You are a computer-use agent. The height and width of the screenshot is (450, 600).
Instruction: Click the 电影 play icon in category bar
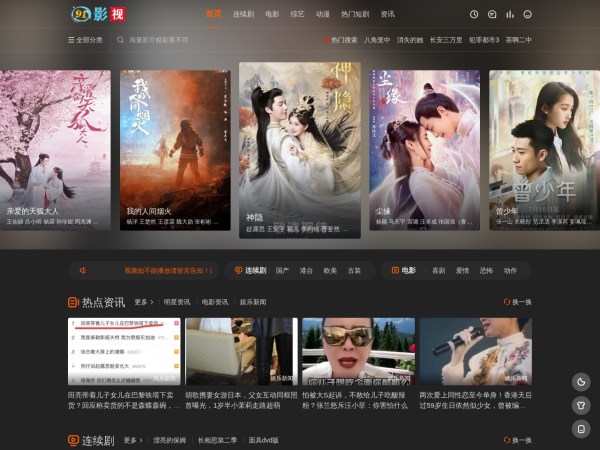tap(395, 271)
